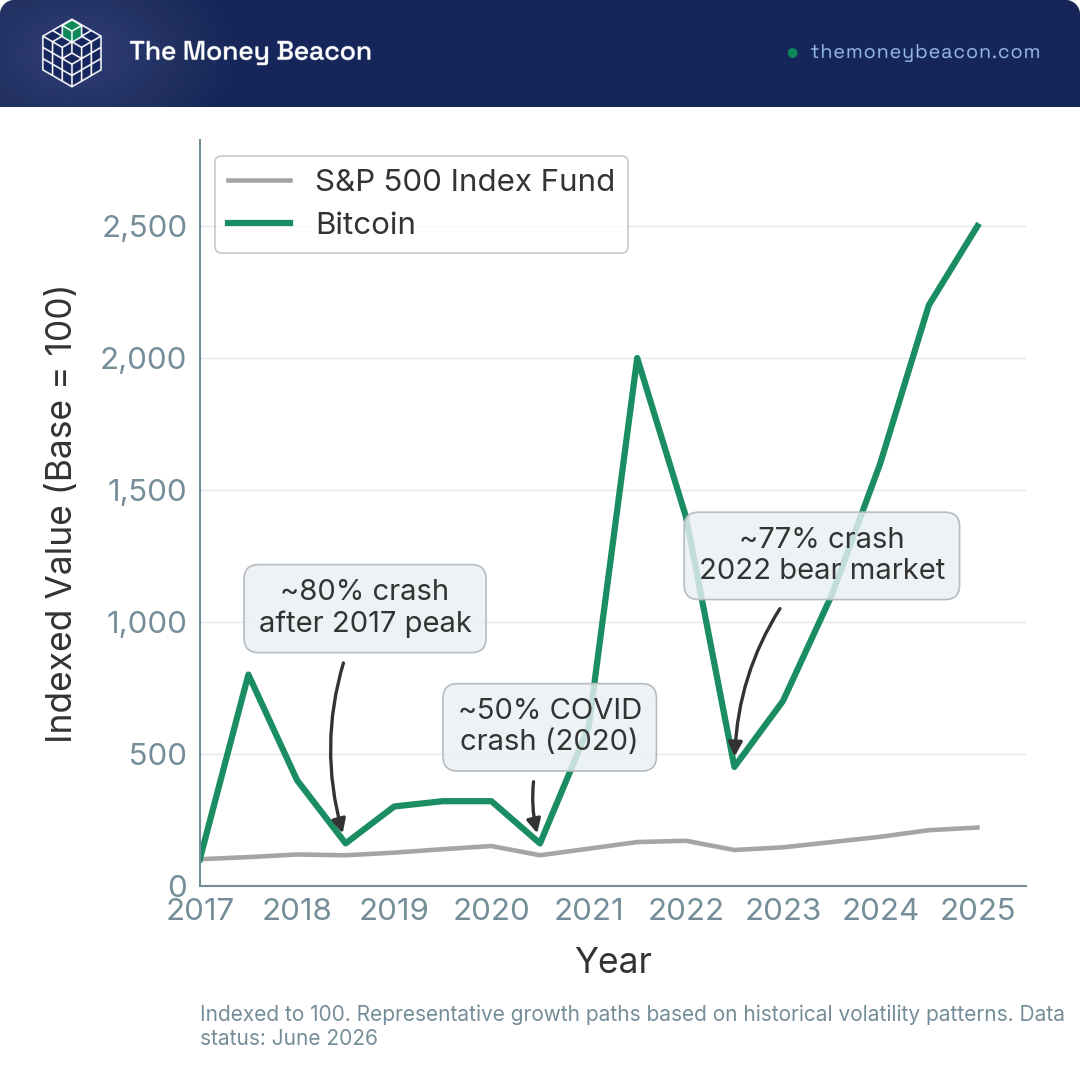Image resolution: width=1080 pixels, height=1080 pixels.
Task: Click the 2,500 y-axis tick label
Action: pyautogui.click(x=145, y=227)
